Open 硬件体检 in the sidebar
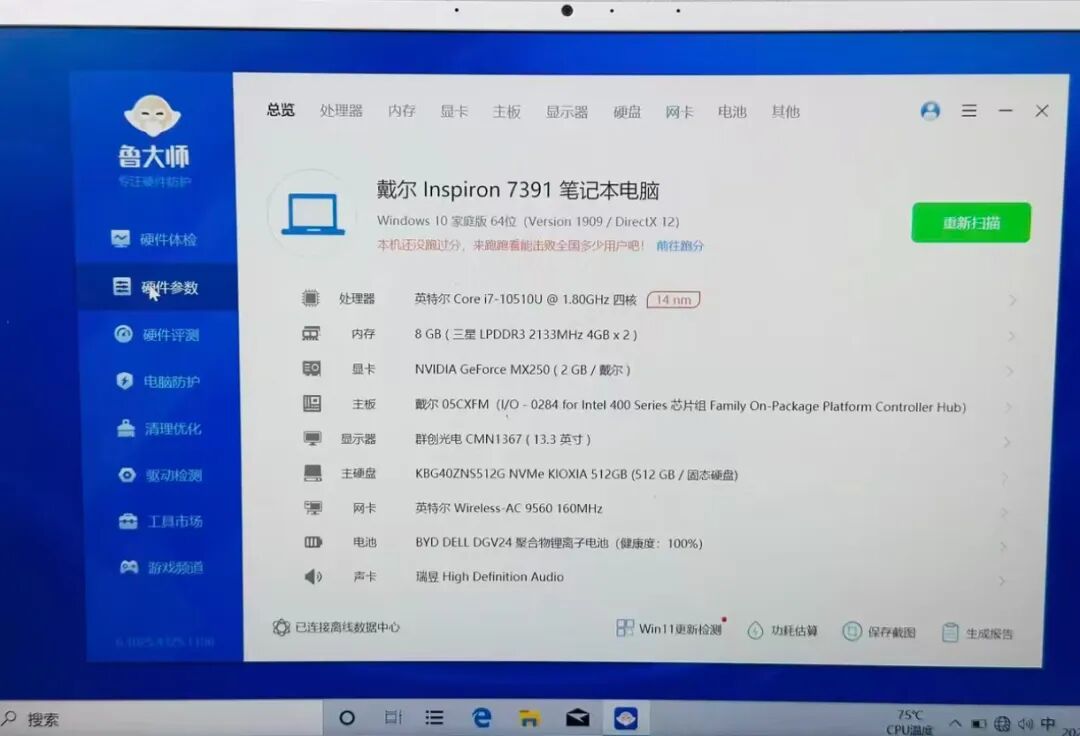Screen dimensions: 1080x736 pos(155,240)
